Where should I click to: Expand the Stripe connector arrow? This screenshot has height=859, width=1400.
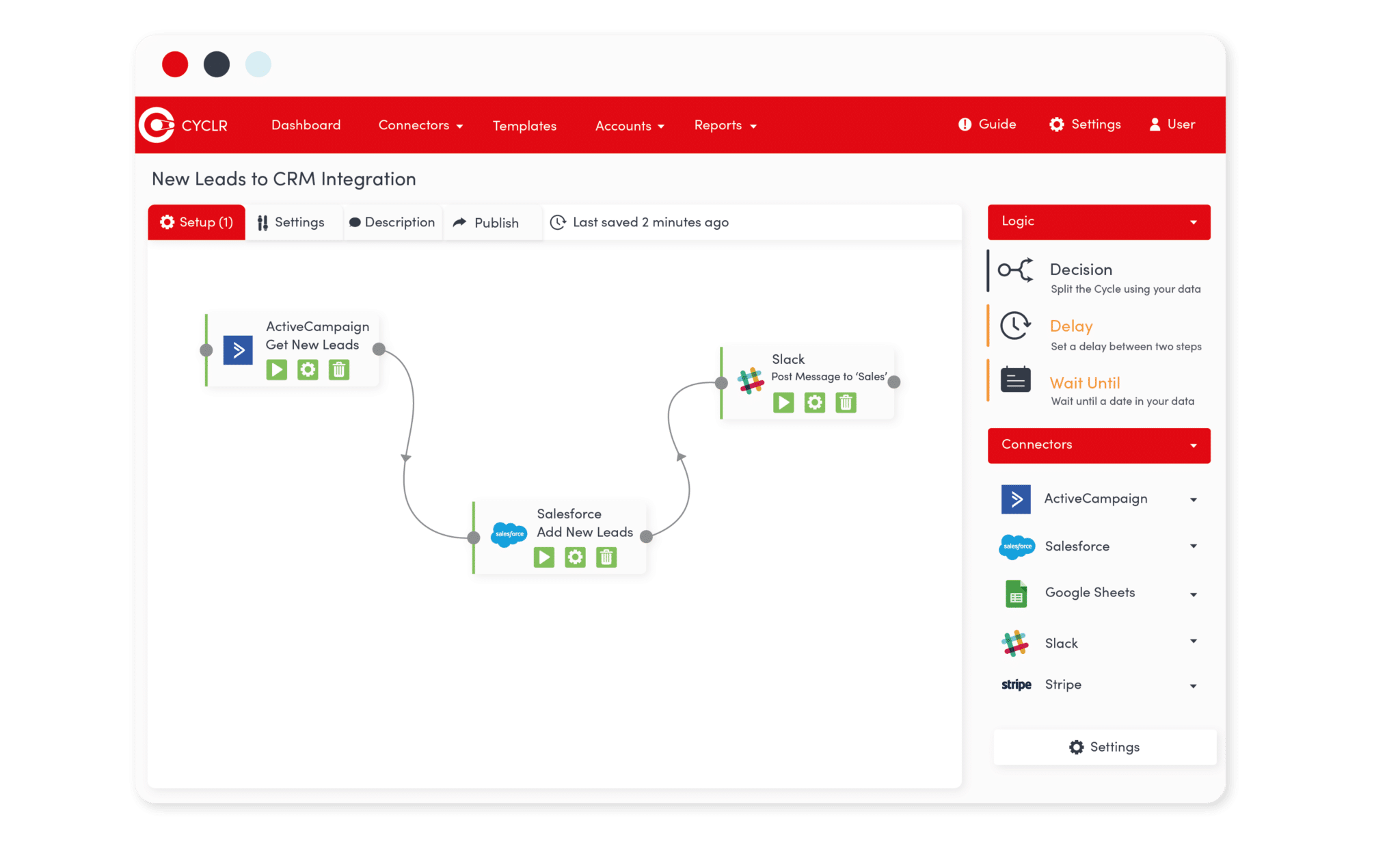[x=1194, y=686]
